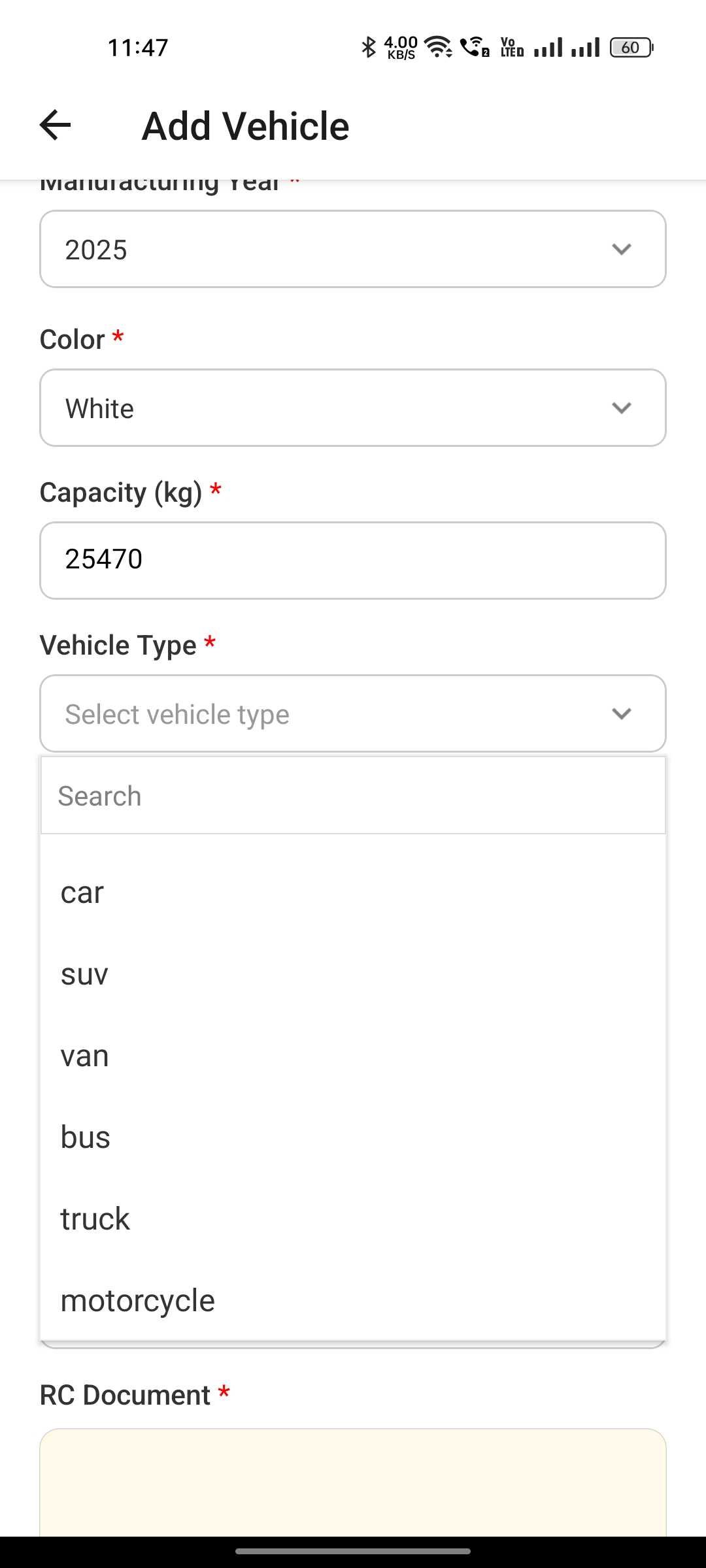706x1568 pixels.
Task: Tap the back arrow icon
Action: pyautogui.click(x=56, y=125)
